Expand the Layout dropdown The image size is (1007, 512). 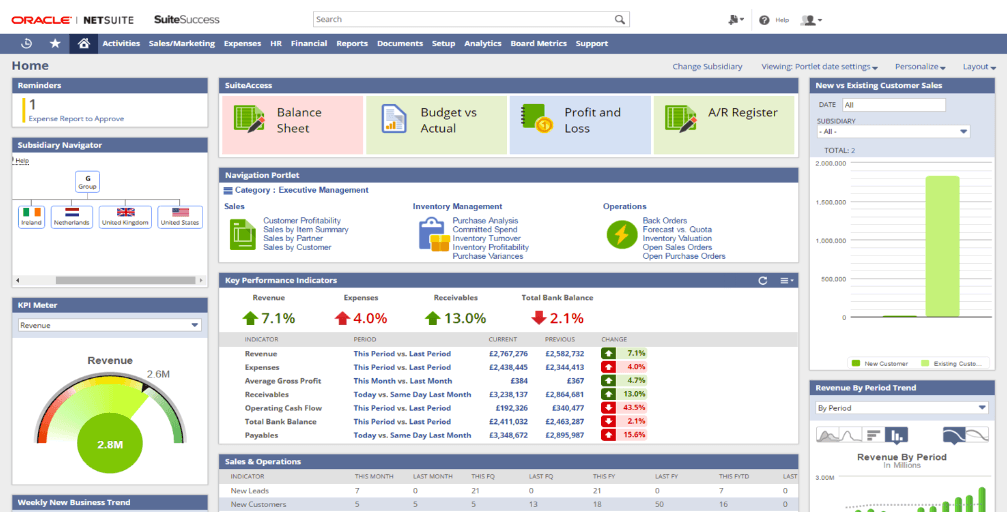pyautogui.click(x=979, y=67)
